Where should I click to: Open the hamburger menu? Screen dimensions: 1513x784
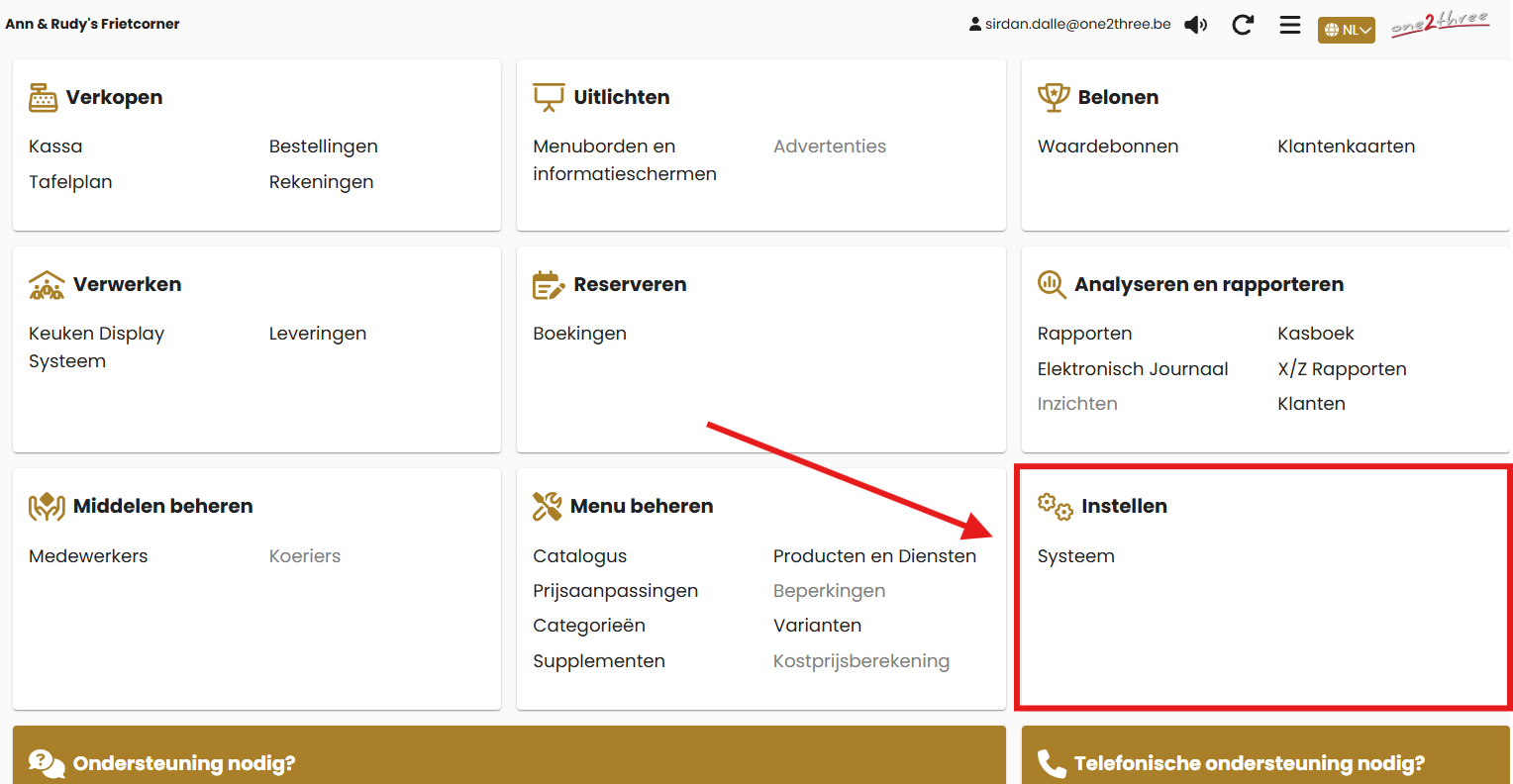coord(1289,25)
